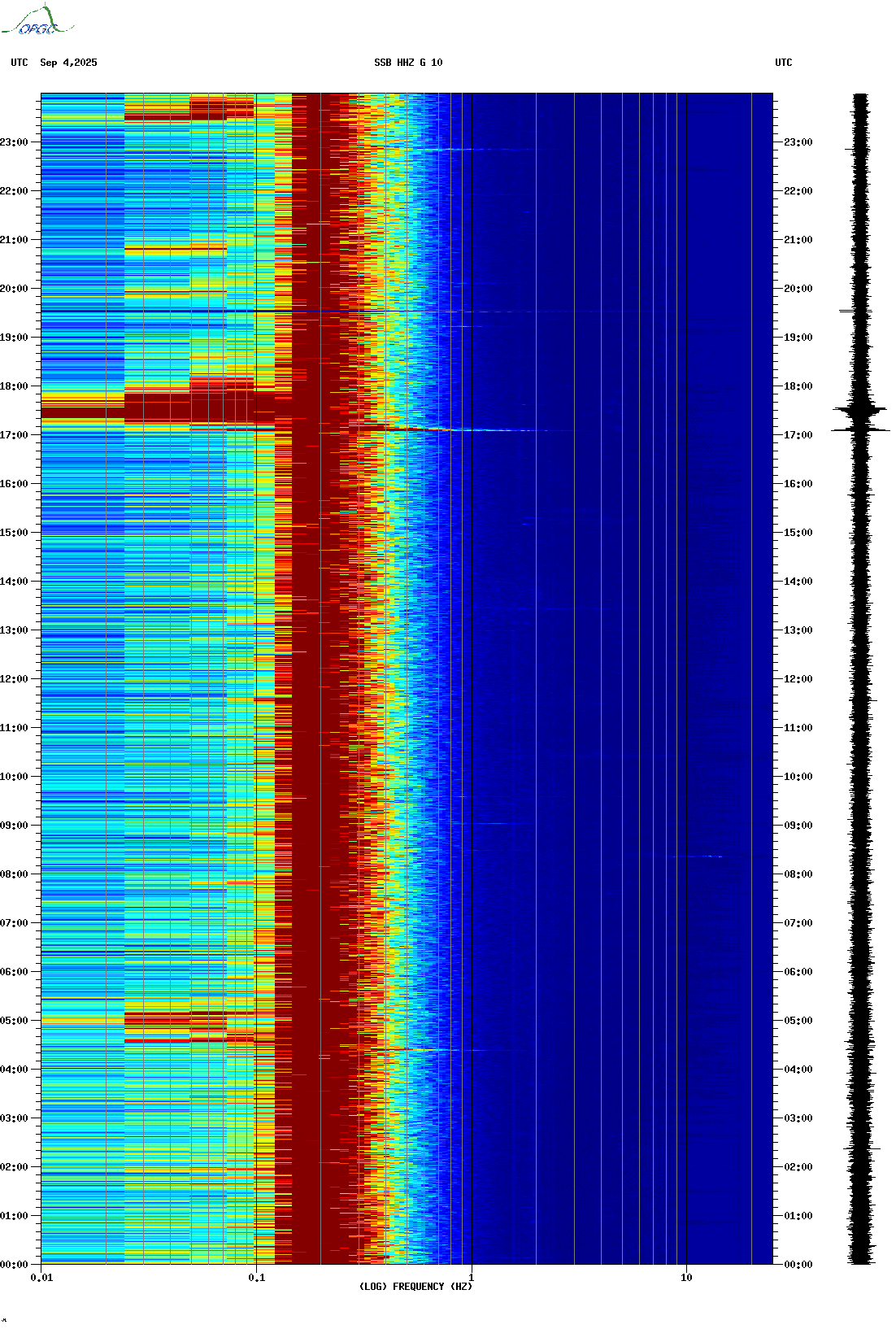Click 10:00 on the left time axis
This screenshot has width=896, height=1329.
coord(14,777)
